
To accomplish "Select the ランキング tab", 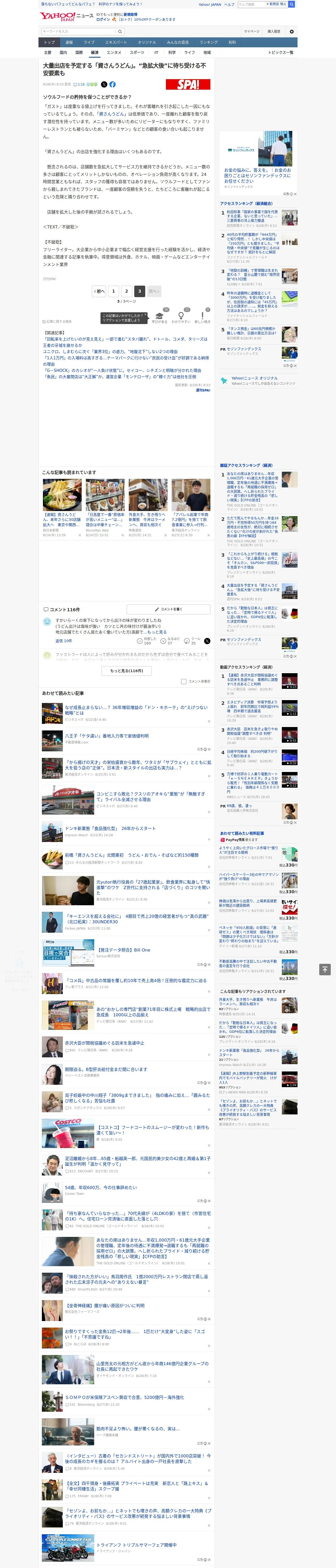I will [x=209, y=43].
